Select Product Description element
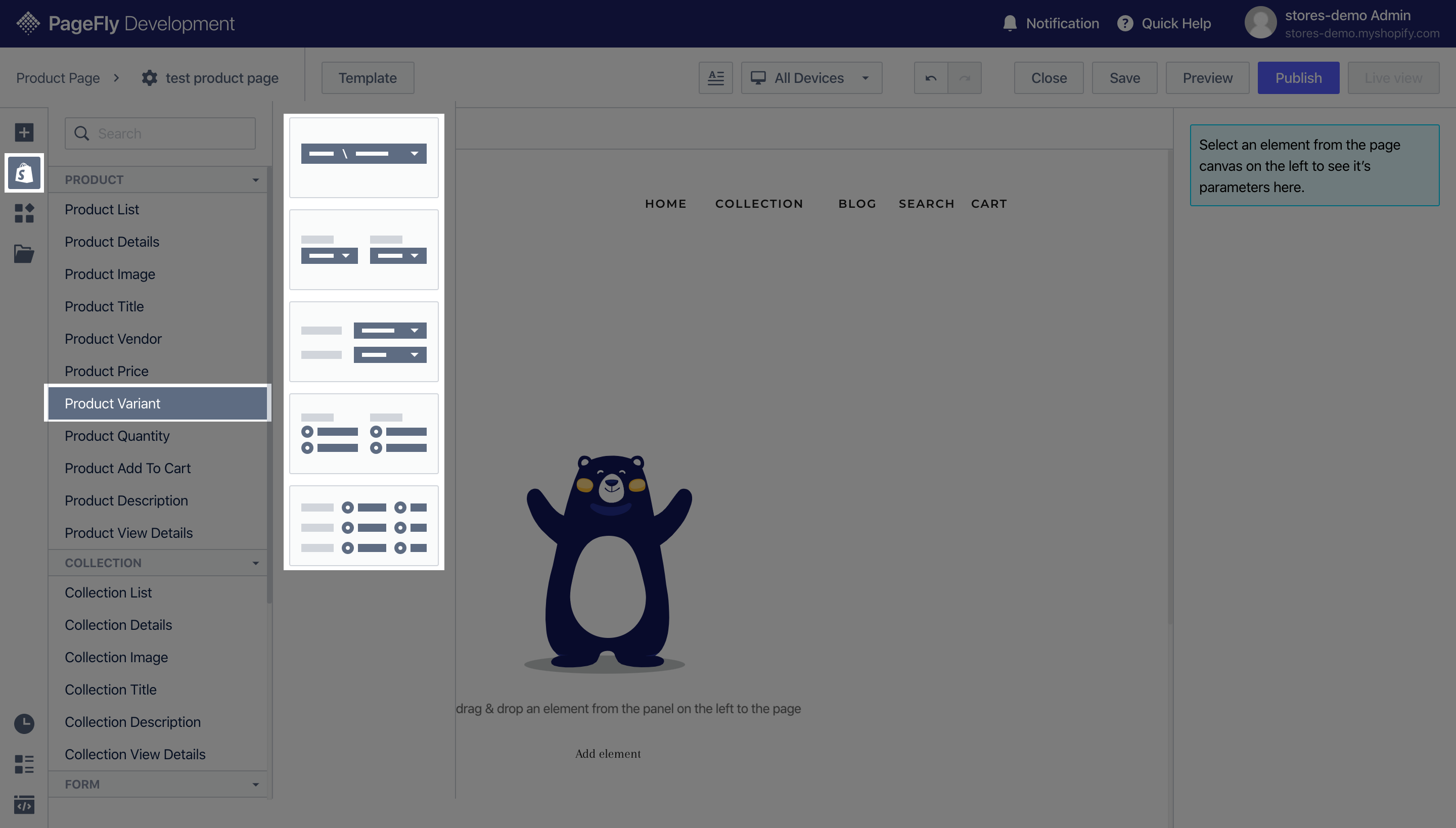This screenshot has width=1456, height=828. click(x=158, y=501)
